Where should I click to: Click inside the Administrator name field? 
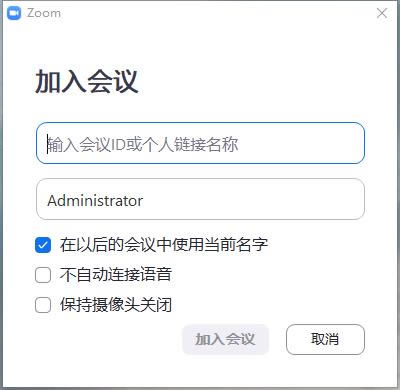[200, 199]
